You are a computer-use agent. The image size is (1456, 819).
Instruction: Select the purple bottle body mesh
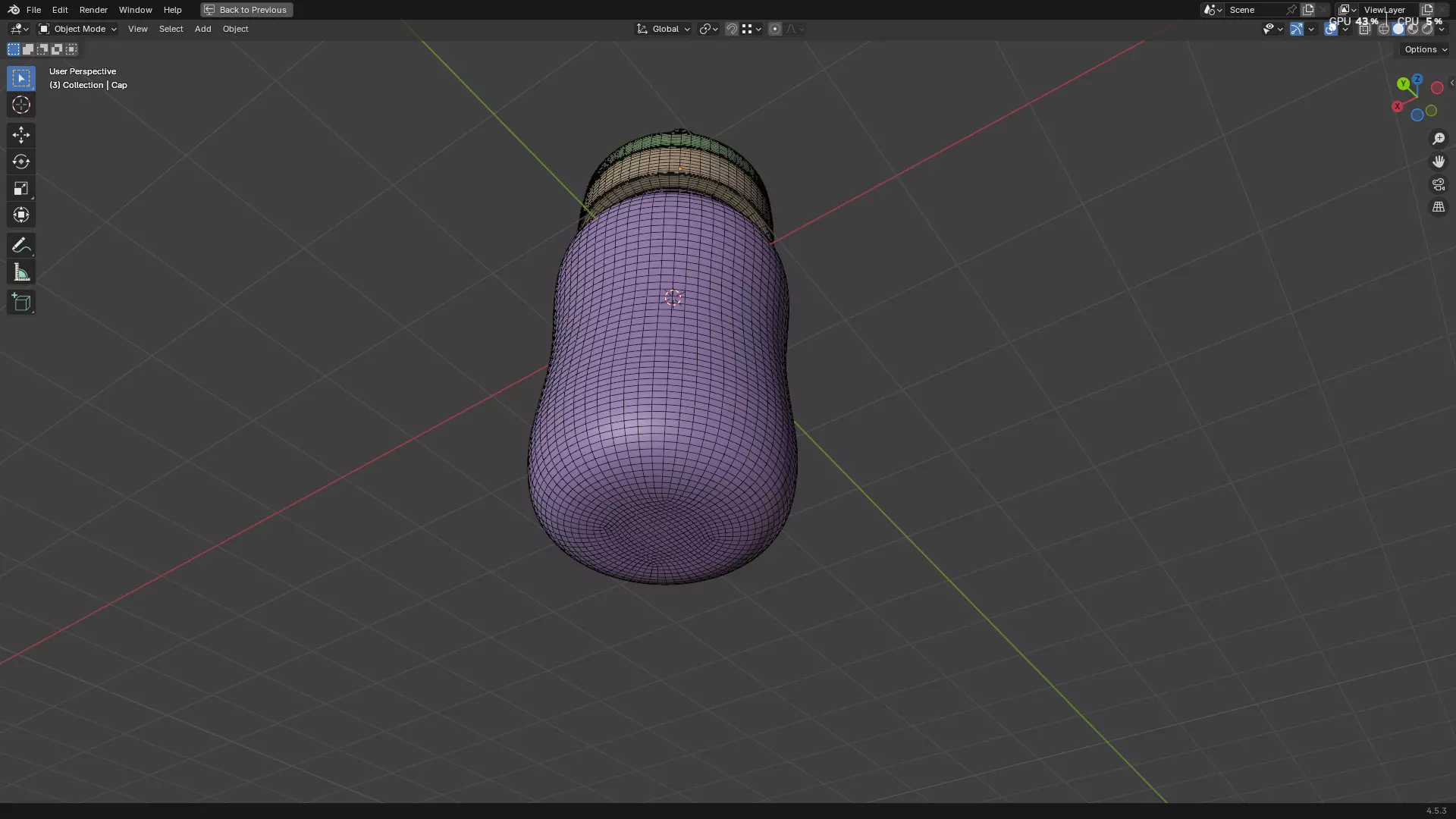point(664,387)
